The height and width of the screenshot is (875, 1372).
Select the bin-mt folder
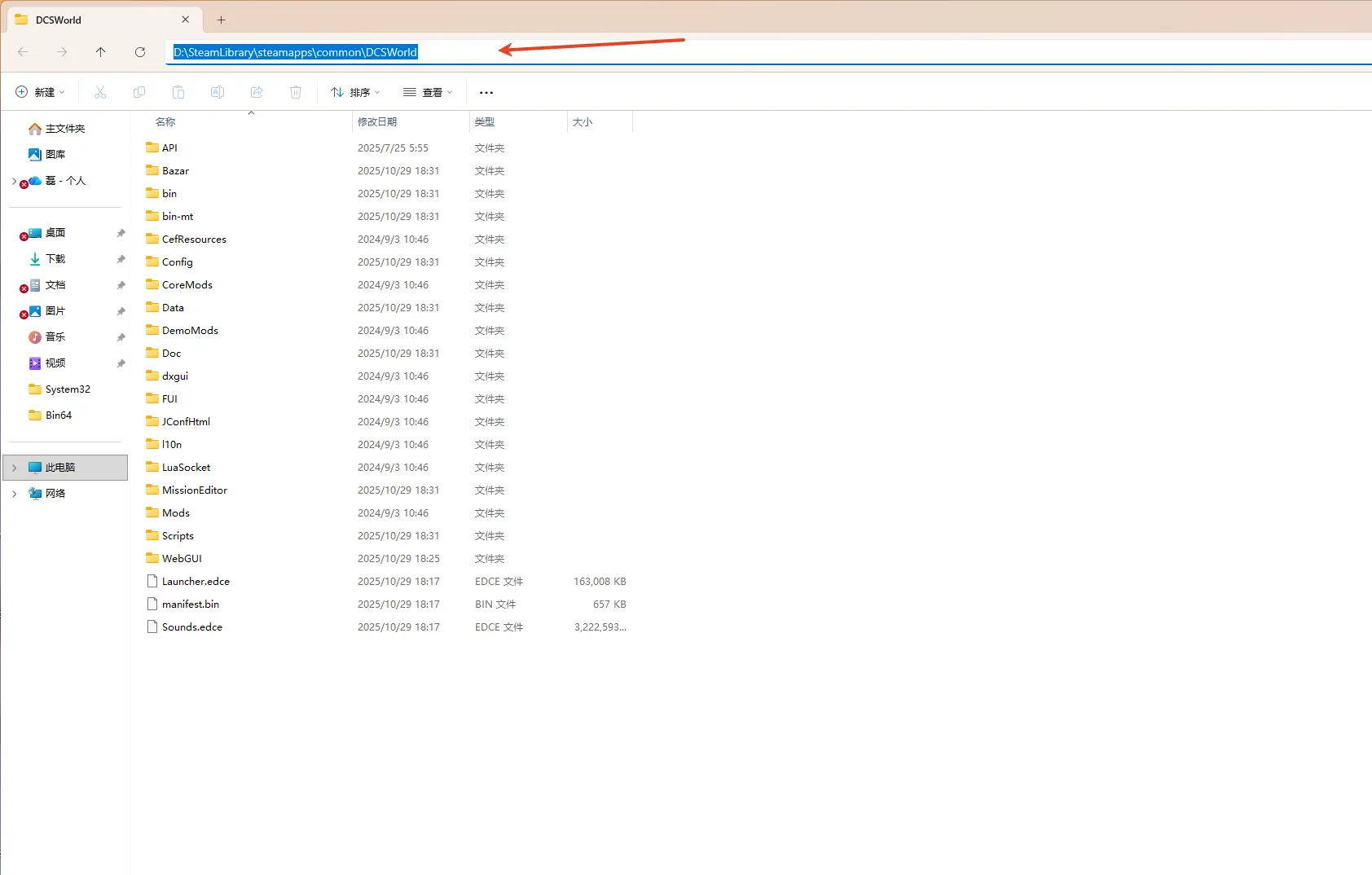pyautogui.click(x=178, y=217)
